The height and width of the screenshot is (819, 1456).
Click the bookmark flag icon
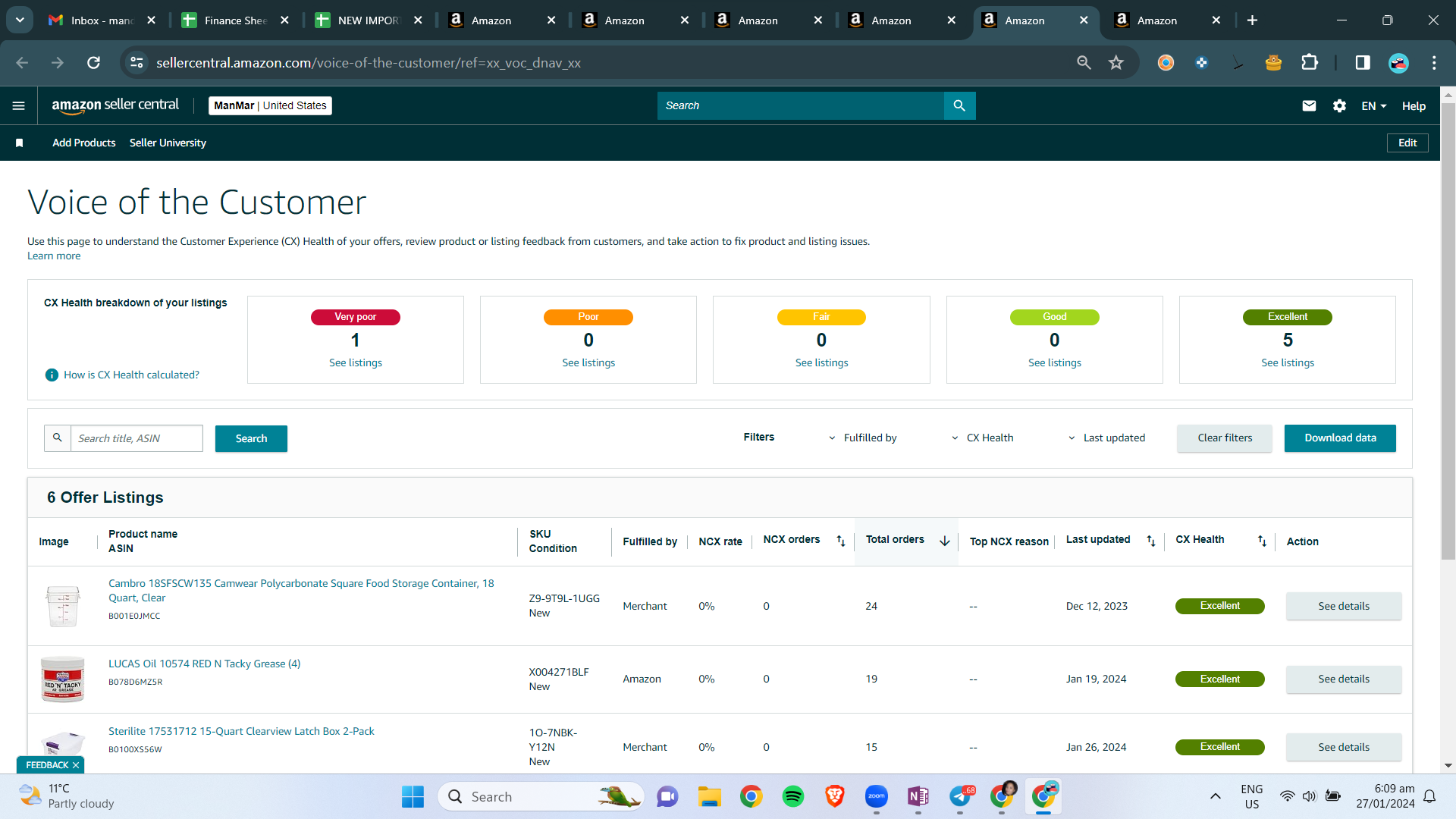(20, 143)
